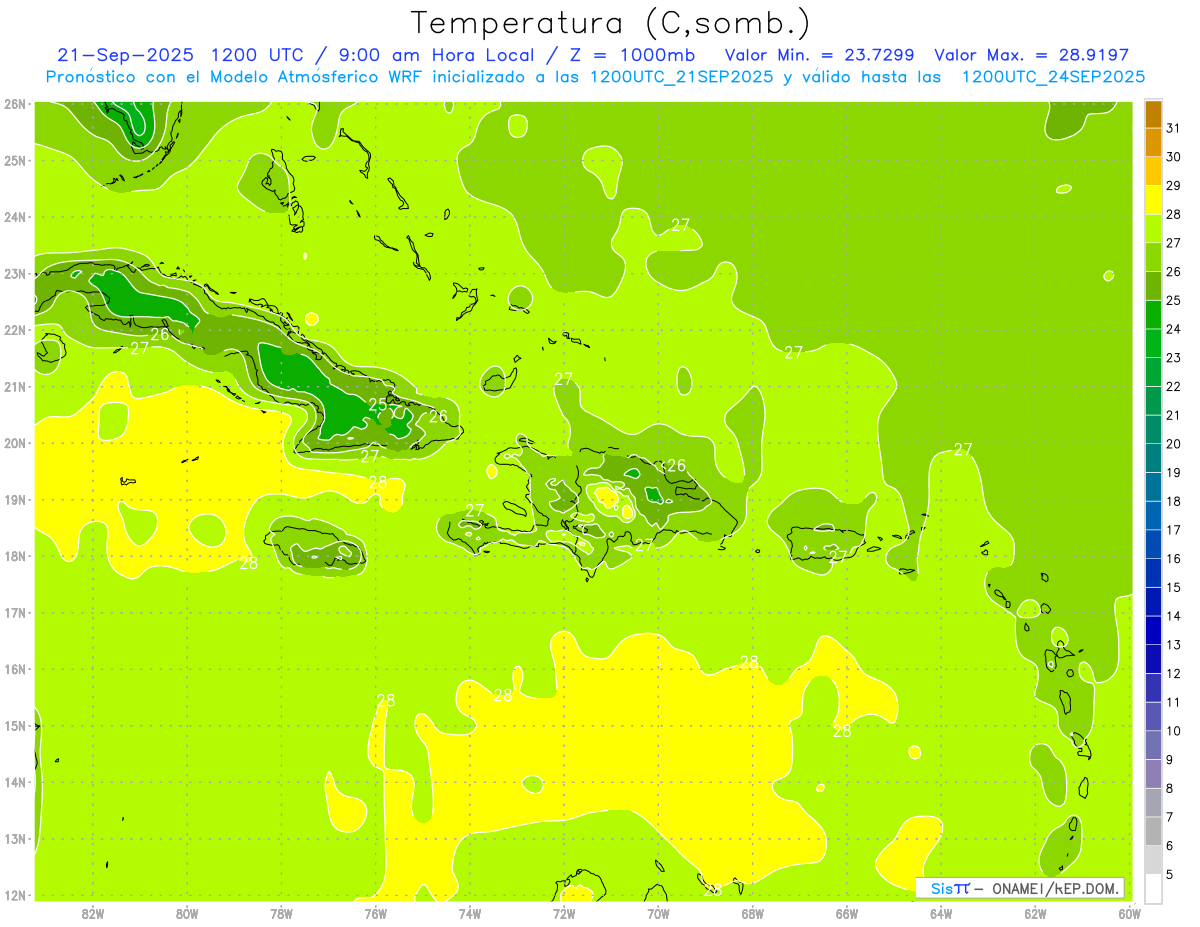The height and width of the screenshot is (927, 1200).
Task: Click the SisTT ONAMET/REP.DOM. logo box
Action: (x=1019, y=888)
